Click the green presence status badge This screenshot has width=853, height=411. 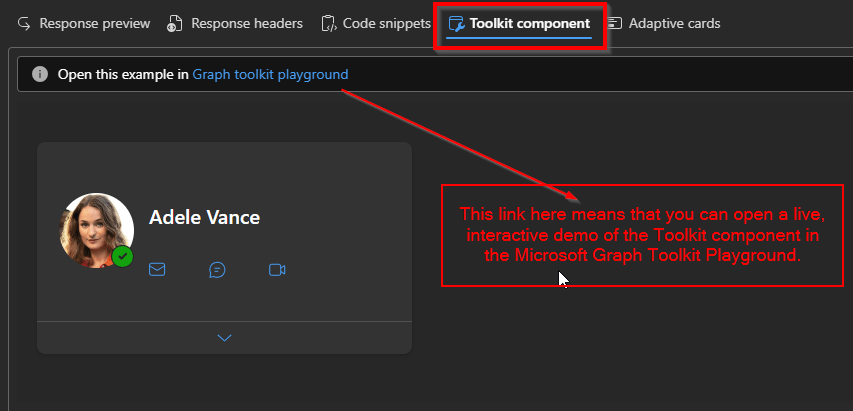click(x=122, y=257)
